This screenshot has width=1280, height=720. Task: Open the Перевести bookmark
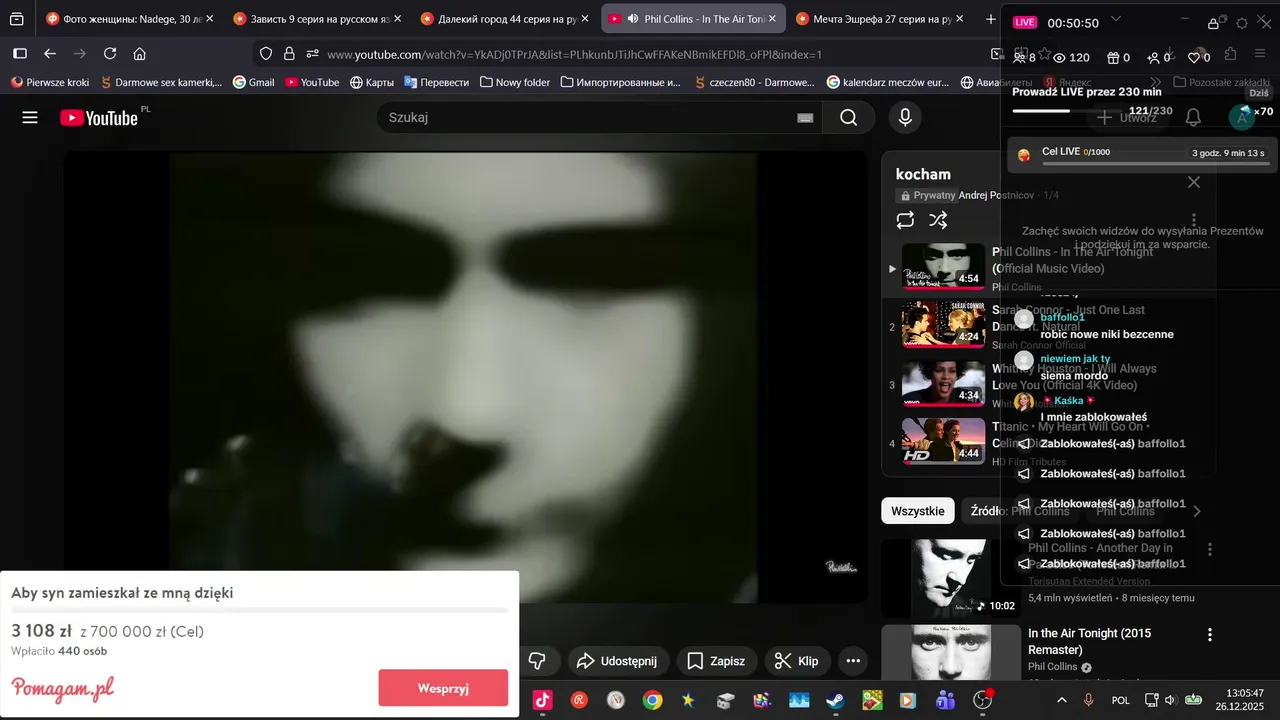point(436,82)
